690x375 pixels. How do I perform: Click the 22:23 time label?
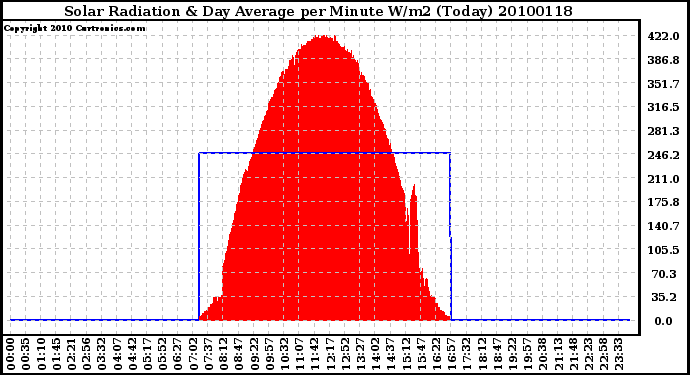[x=587, y=354]
